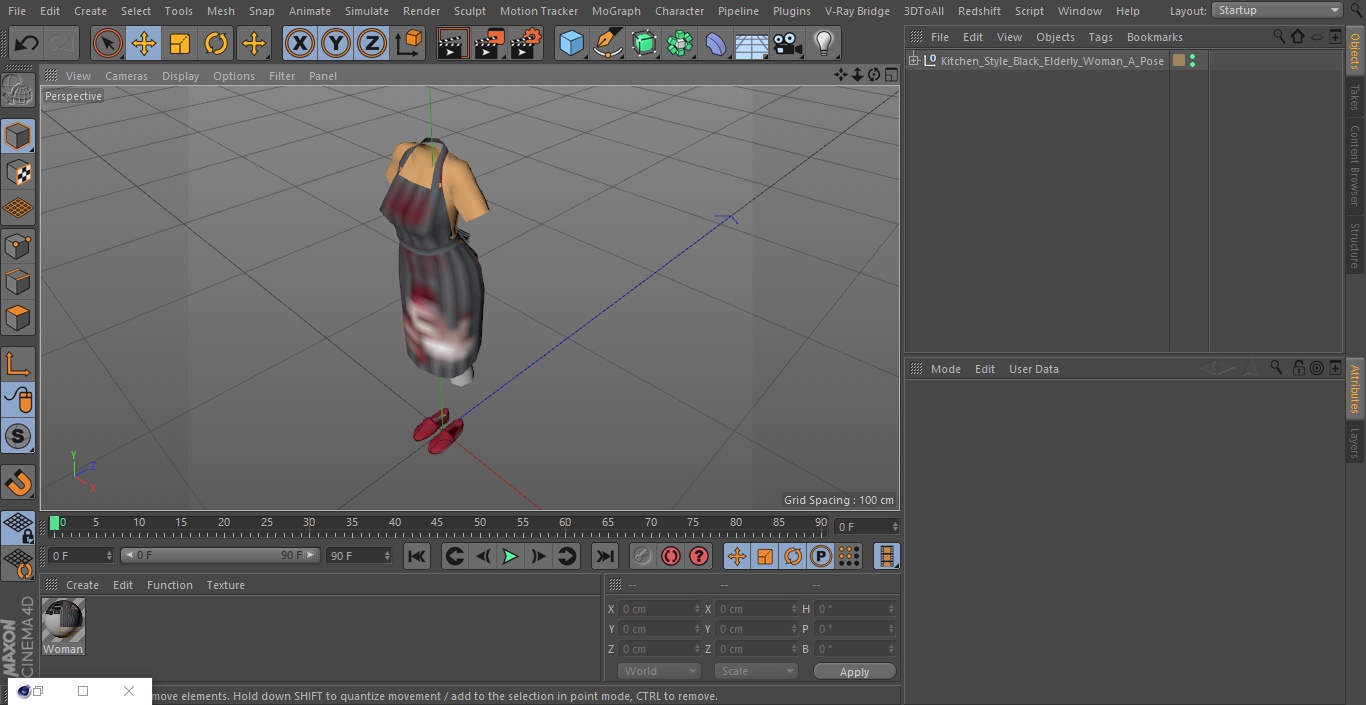The width and height of the screenshot is (1366, 705).
Task: Click timeline frame marker at 45
Action: 437,522
